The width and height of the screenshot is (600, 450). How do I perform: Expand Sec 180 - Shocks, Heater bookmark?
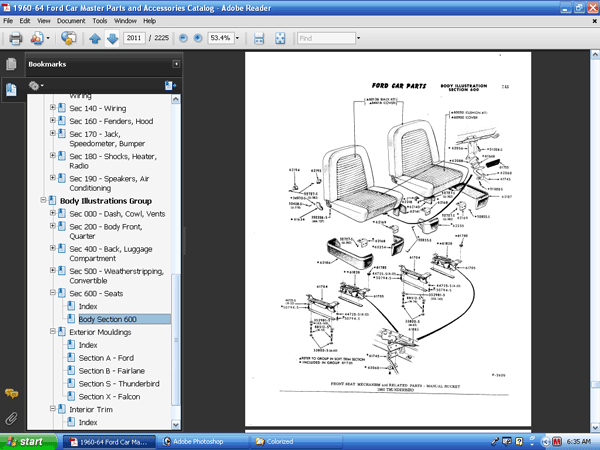coord(53,155)
